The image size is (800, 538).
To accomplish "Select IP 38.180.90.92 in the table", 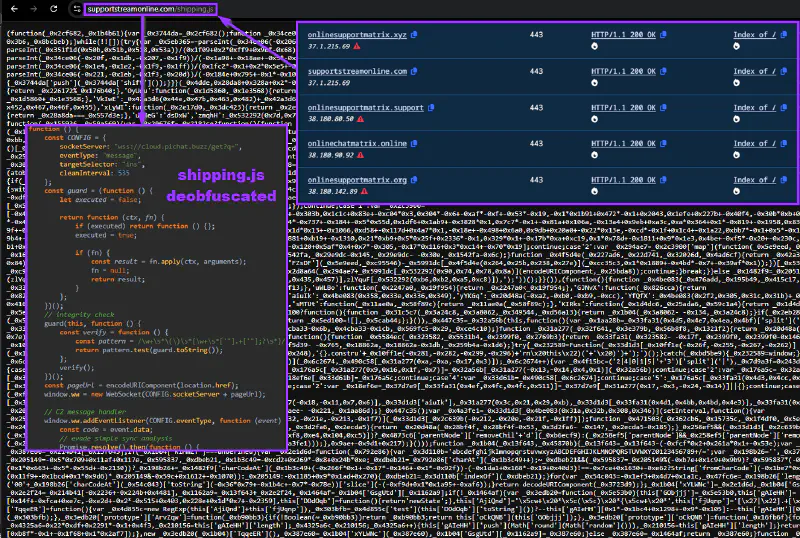I will pos(331,155).
